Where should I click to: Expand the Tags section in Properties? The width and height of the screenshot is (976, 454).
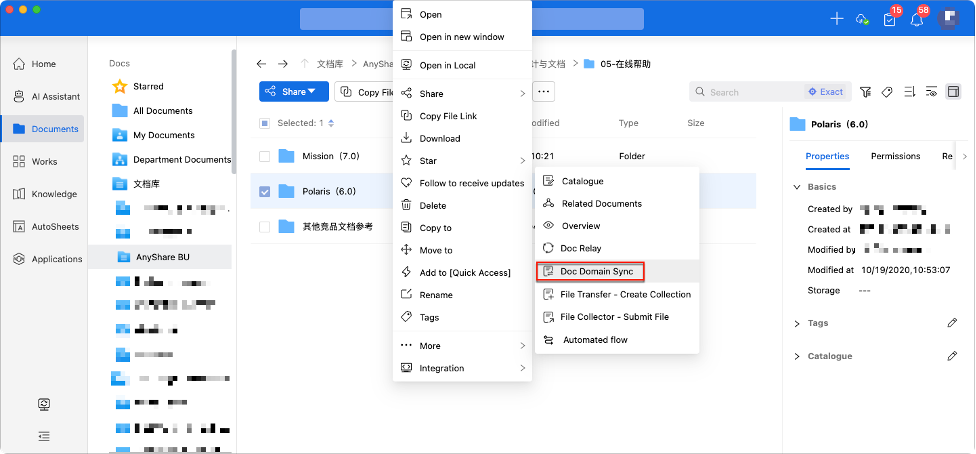(797, 323)
